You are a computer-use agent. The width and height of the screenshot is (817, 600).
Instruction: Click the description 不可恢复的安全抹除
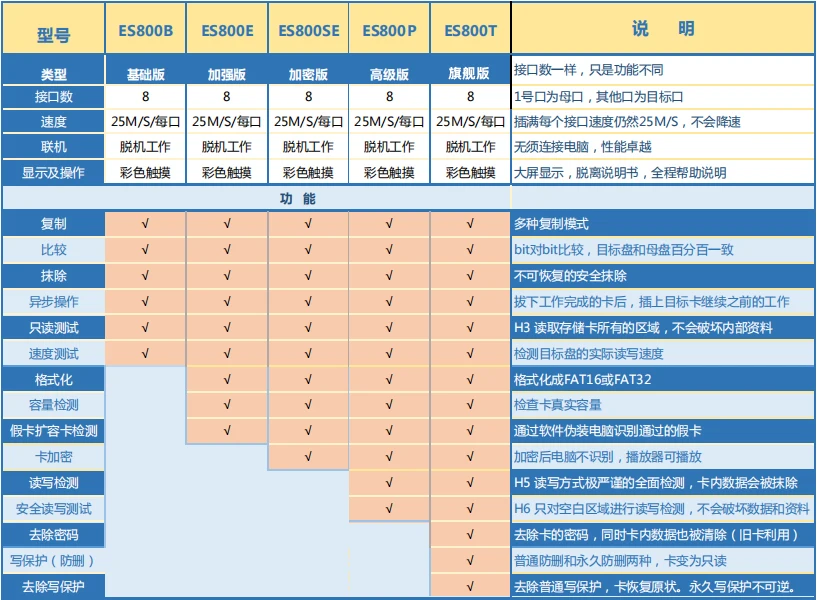coord(570,276)
